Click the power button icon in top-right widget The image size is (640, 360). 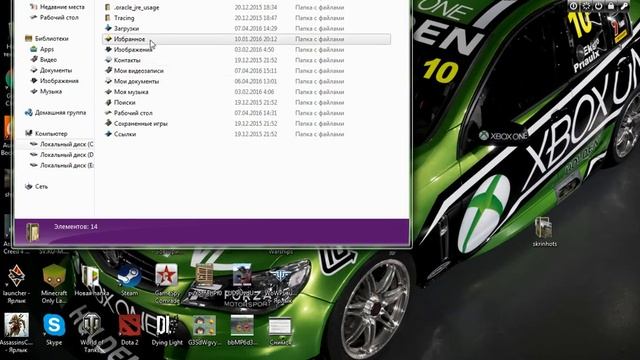(598, 6)
